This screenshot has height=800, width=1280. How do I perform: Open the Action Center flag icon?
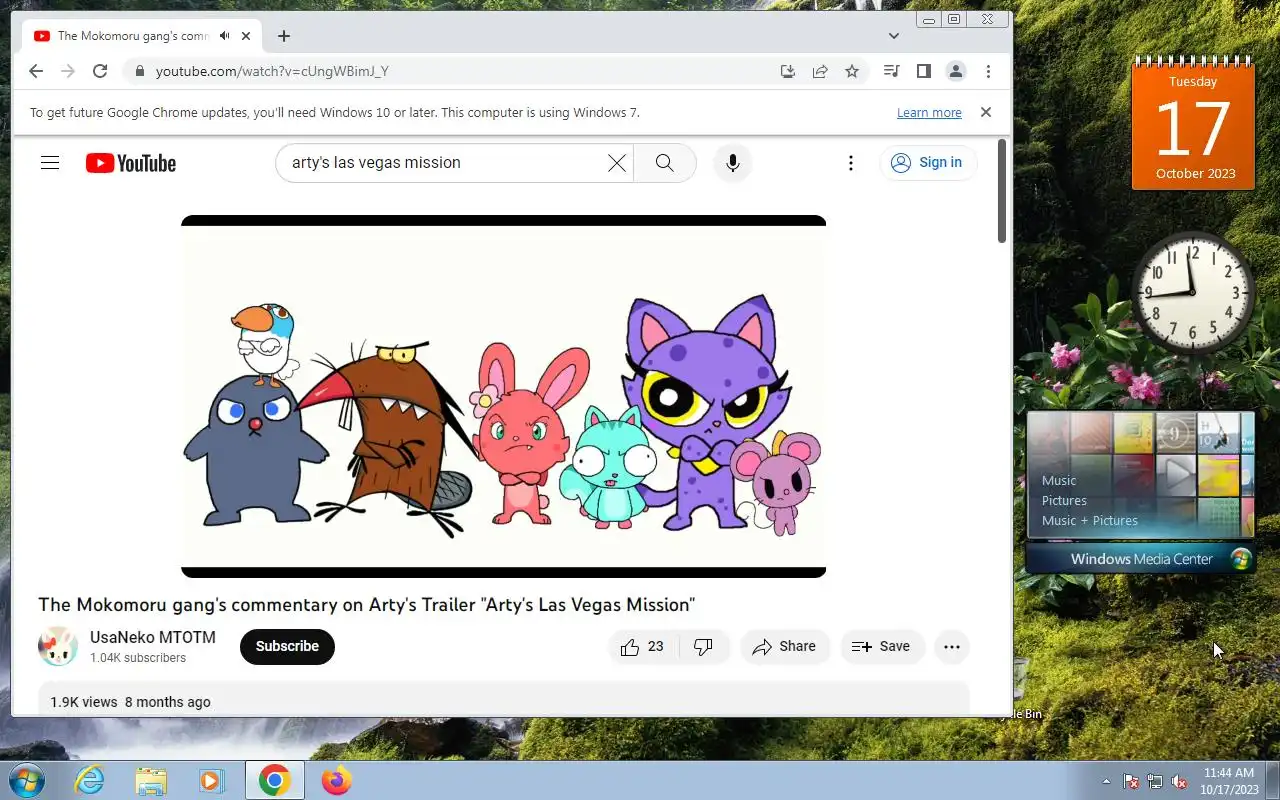1131,781
